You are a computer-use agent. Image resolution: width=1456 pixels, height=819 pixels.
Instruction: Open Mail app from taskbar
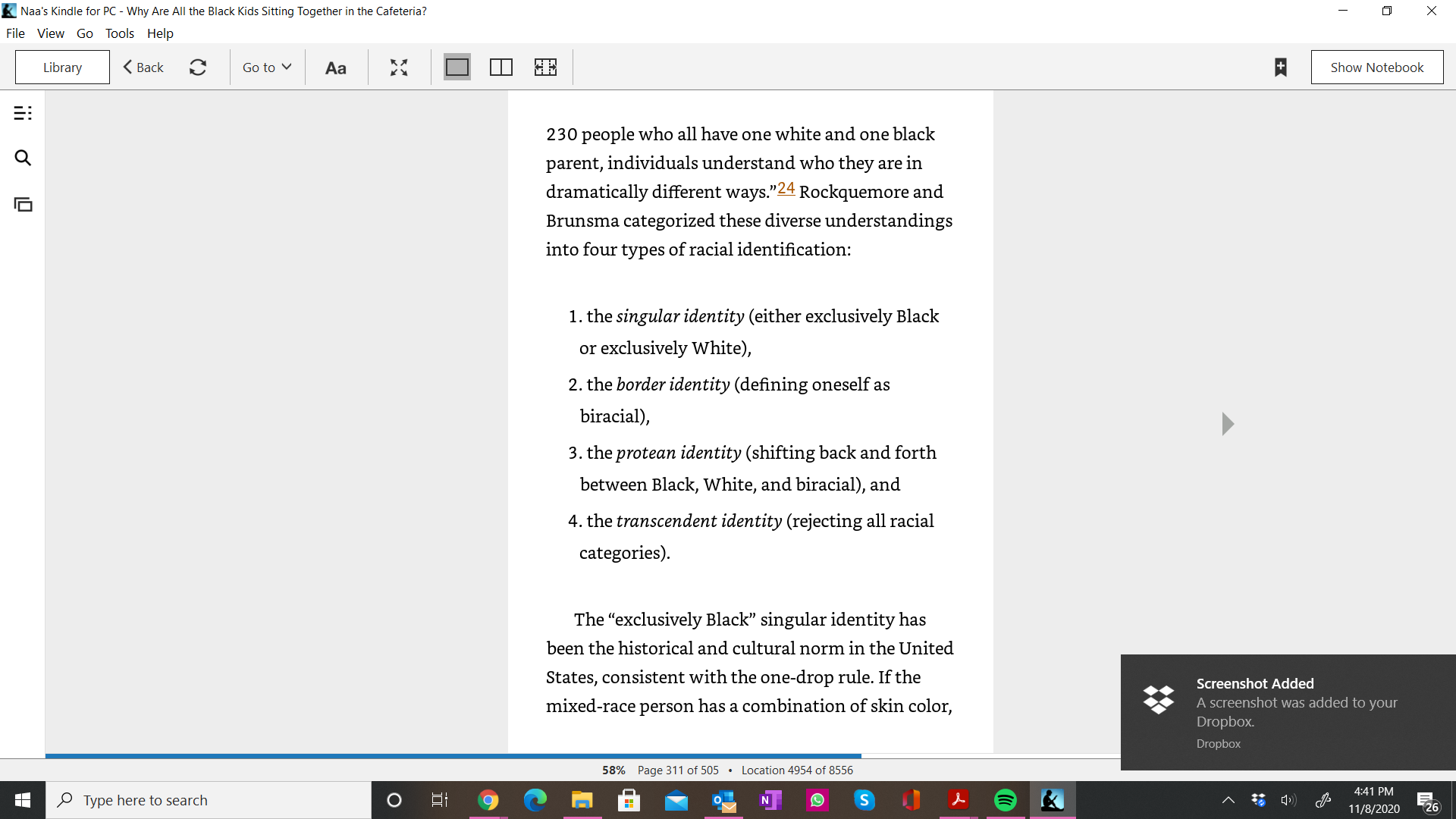click(676, 800)
